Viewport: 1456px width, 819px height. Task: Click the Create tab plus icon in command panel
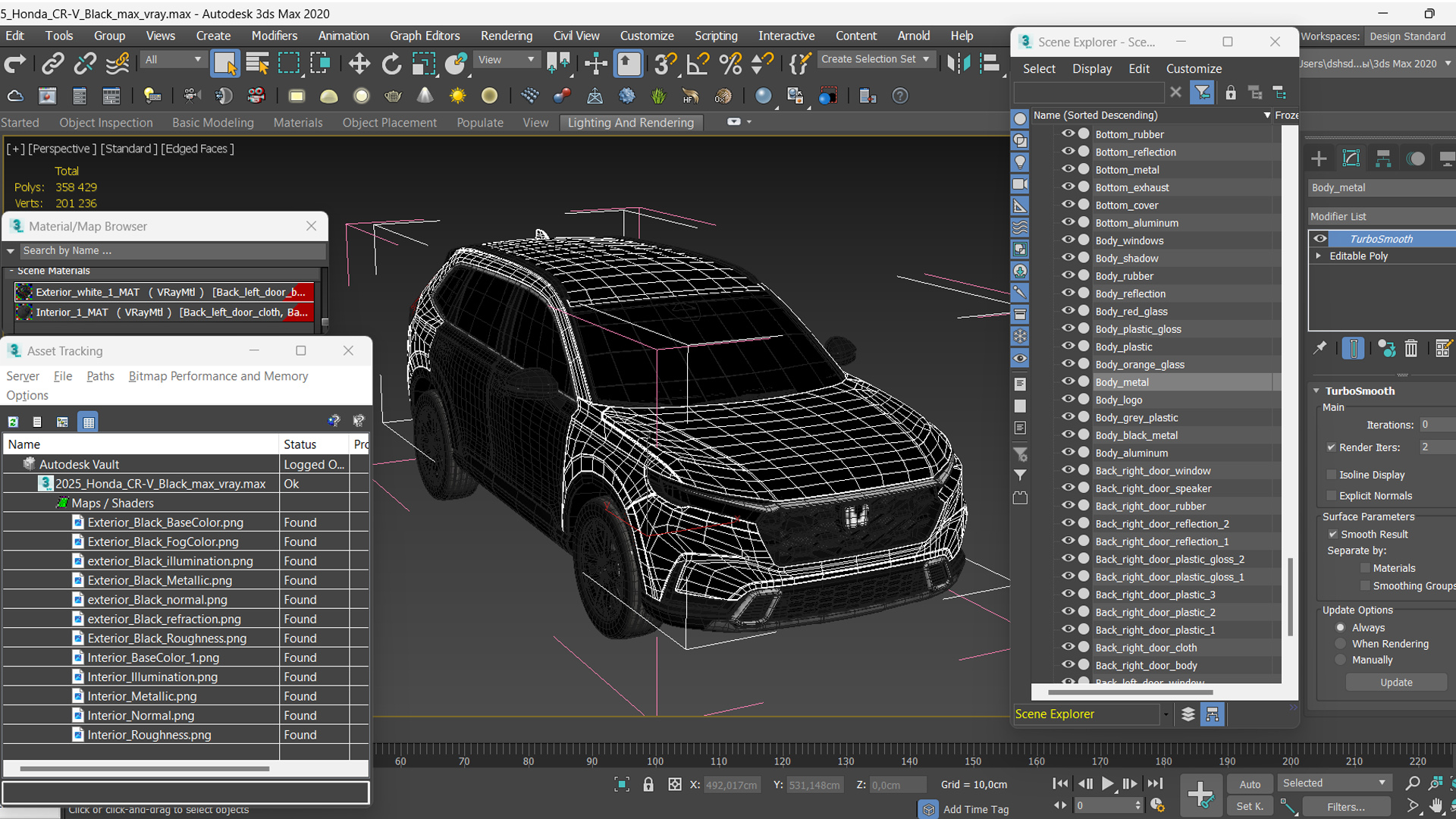(x=1319, y=158)
